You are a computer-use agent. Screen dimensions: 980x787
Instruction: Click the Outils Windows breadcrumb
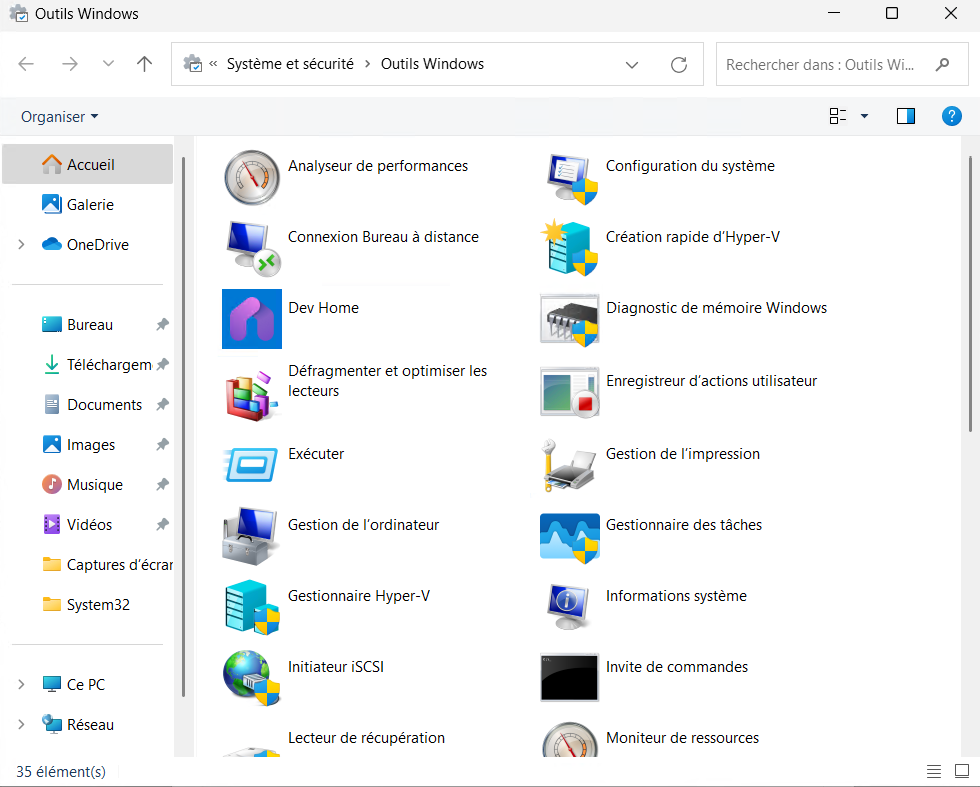[x=432, y=64]
